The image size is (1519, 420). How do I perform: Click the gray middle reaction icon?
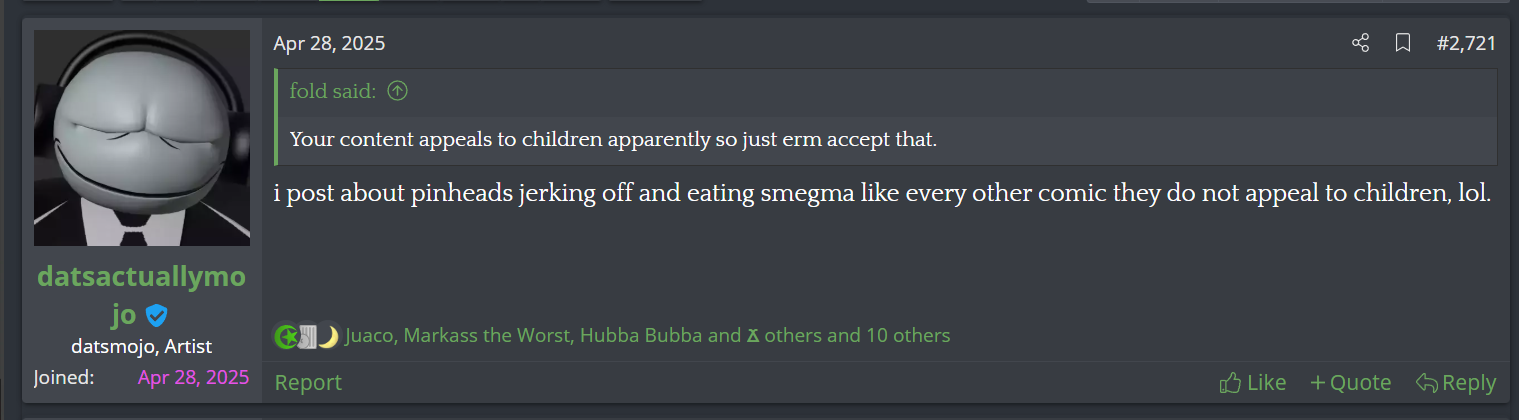point(307,336)
